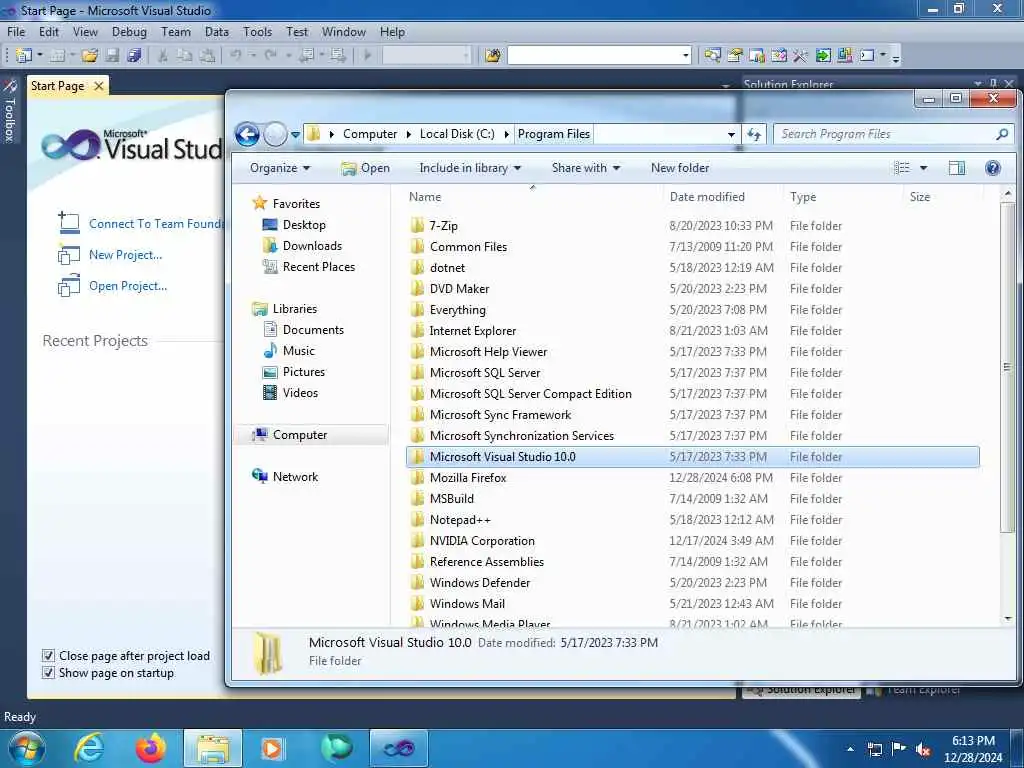The height and width of the screenshot is (768, 1024).
Task: Open the Team menu
Action: tap(176, 32)
